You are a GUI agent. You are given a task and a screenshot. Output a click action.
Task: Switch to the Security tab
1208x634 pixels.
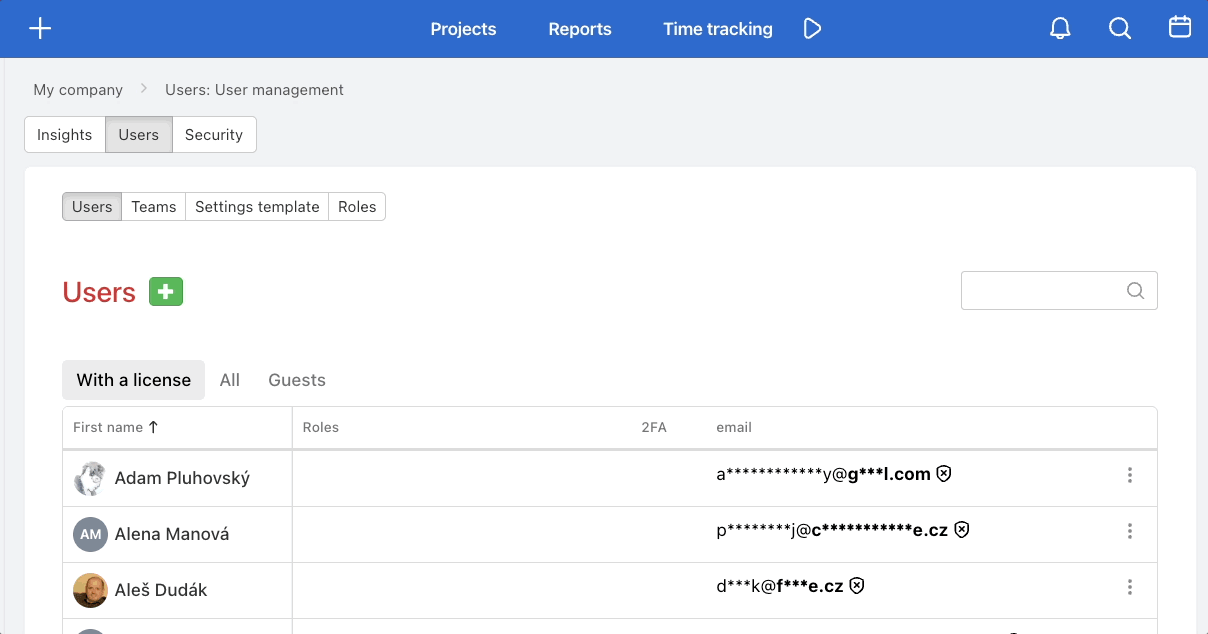point(214,135)
